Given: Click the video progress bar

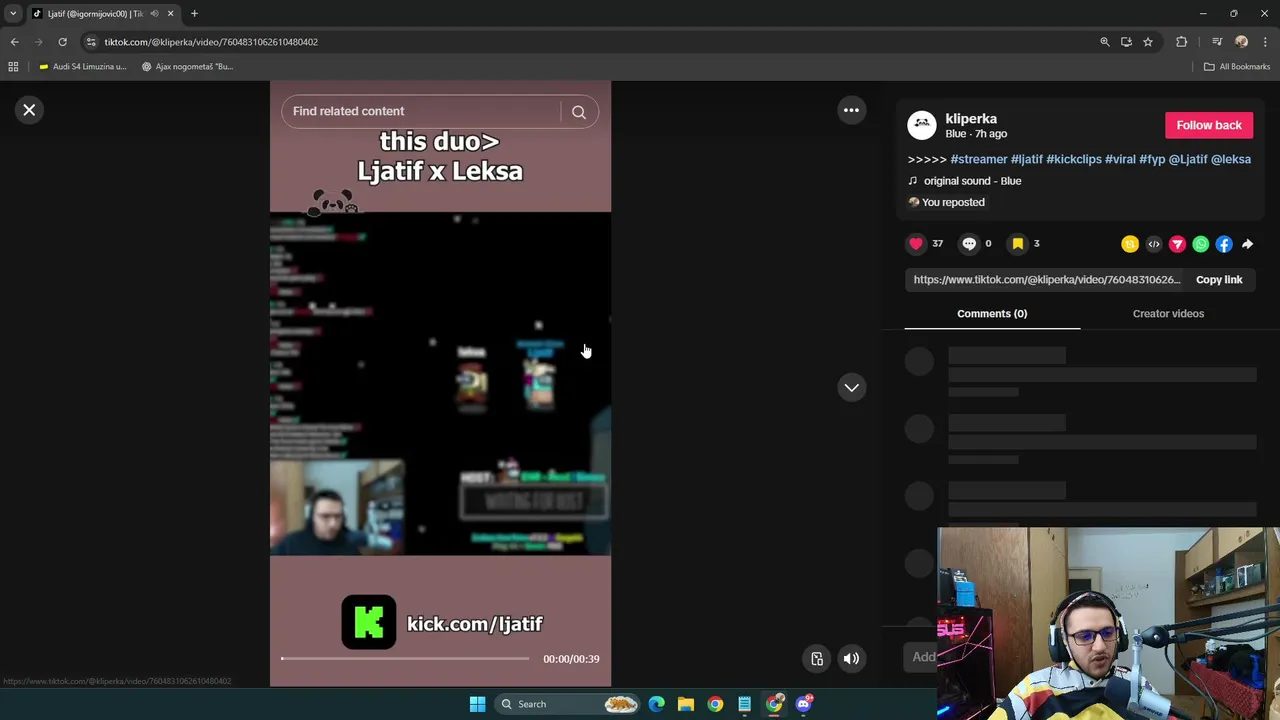Looking at the screenshot, I should point(405,659).
